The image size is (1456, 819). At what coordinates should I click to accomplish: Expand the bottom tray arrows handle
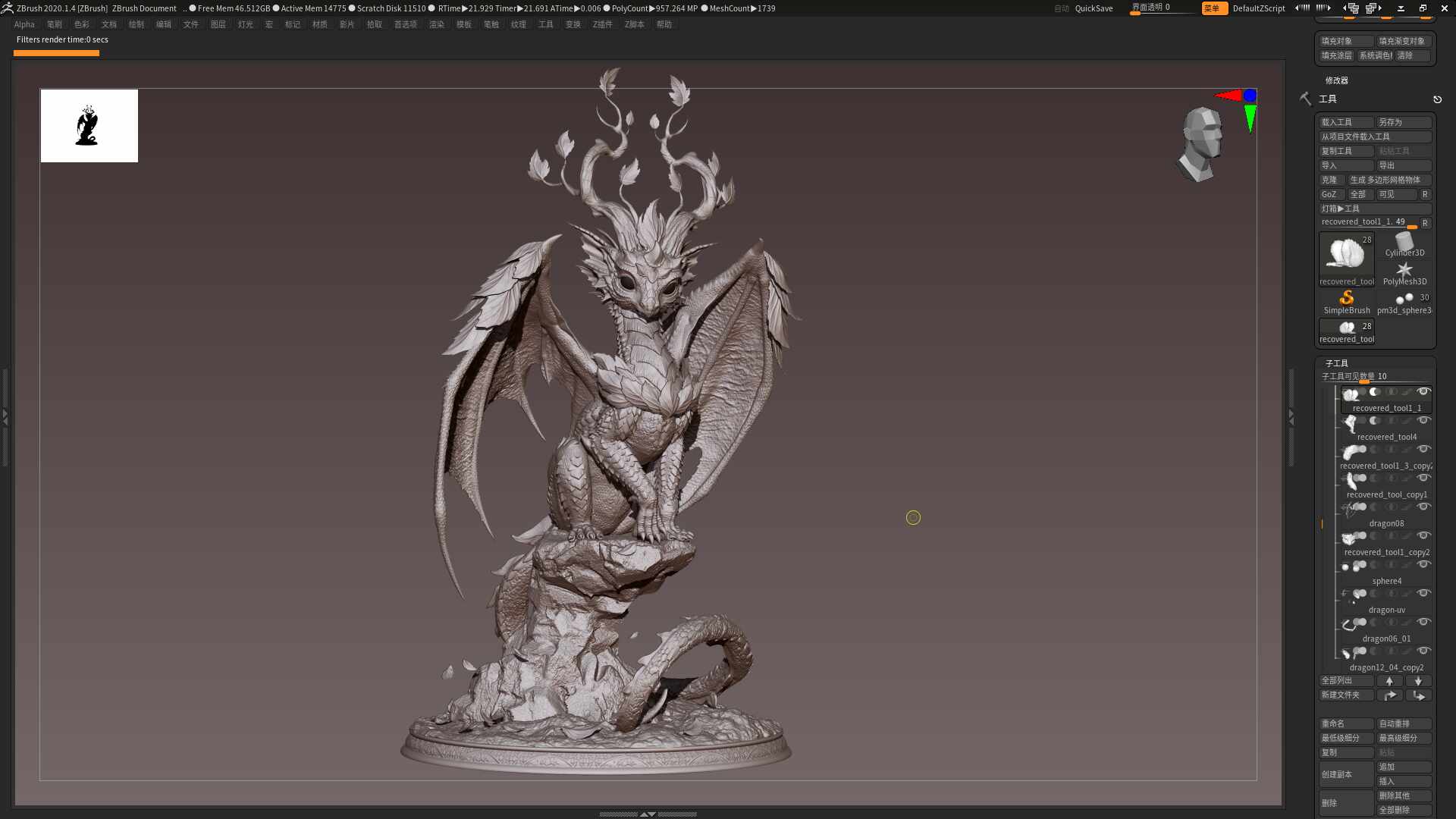point(648,814)
